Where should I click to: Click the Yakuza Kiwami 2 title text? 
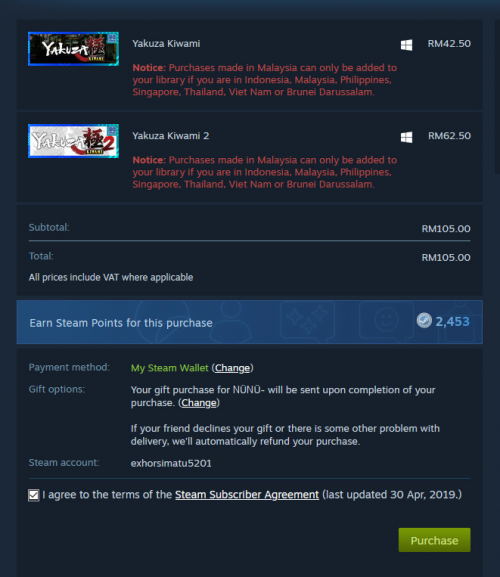(x=171, y=136)
